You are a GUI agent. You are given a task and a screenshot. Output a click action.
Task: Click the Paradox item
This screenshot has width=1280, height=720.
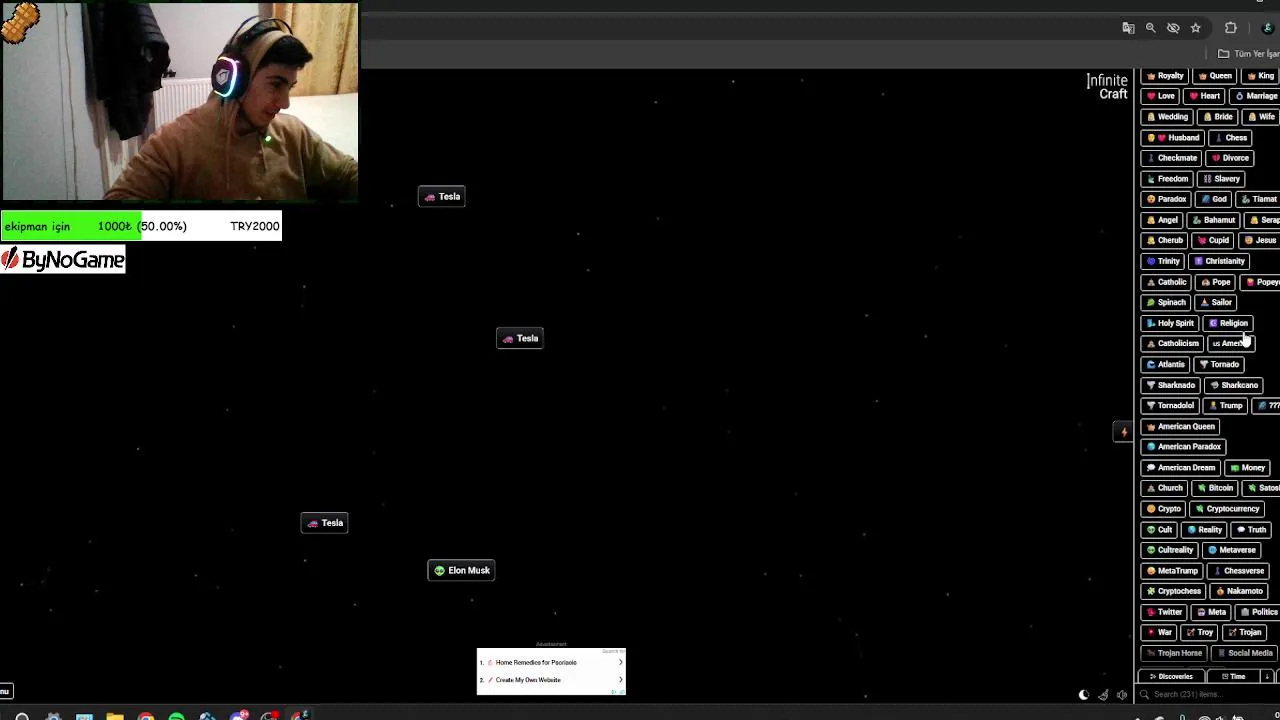pyautogui.click(x=1166, y=199)
